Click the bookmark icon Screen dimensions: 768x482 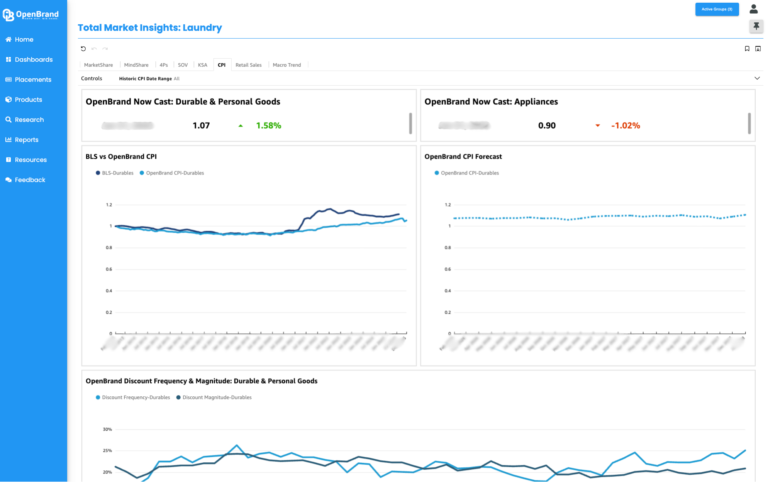pos(747,48)
